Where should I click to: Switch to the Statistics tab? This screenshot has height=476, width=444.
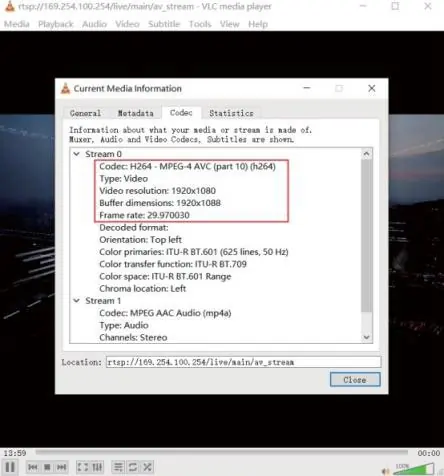231,113
